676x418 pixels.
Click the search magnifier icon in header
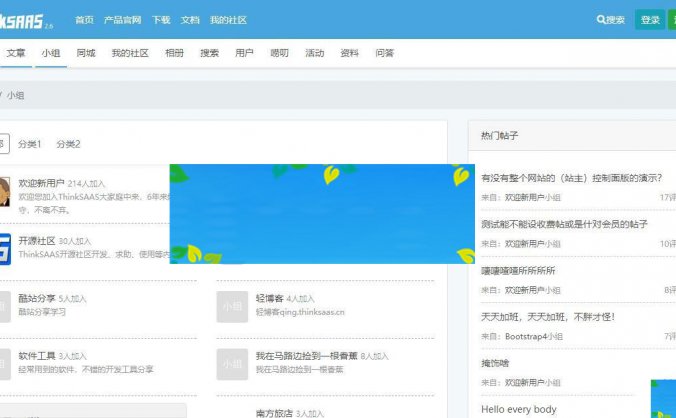(x=601, y=19)
